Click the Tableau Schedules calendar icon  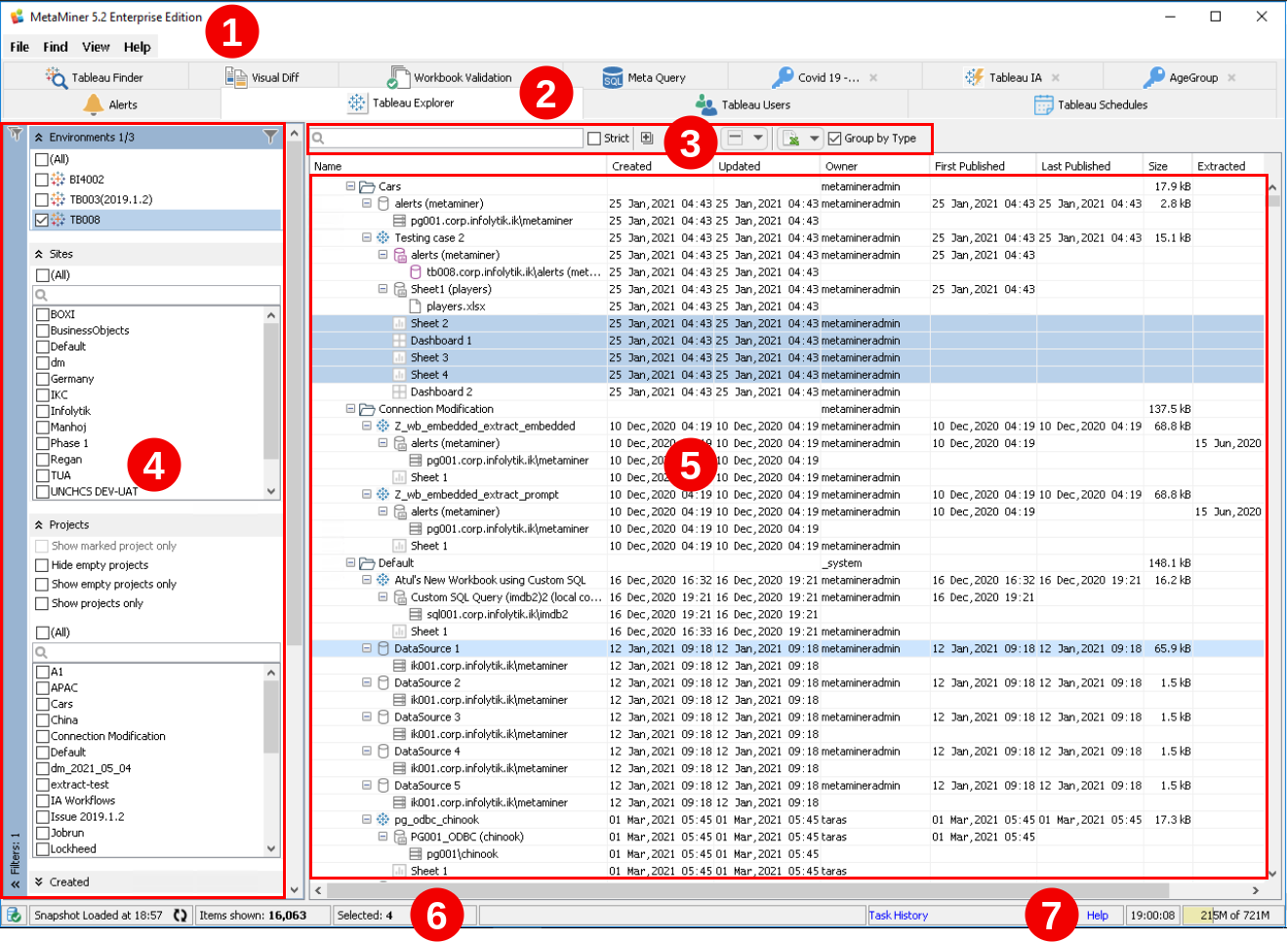[1043, 103]
